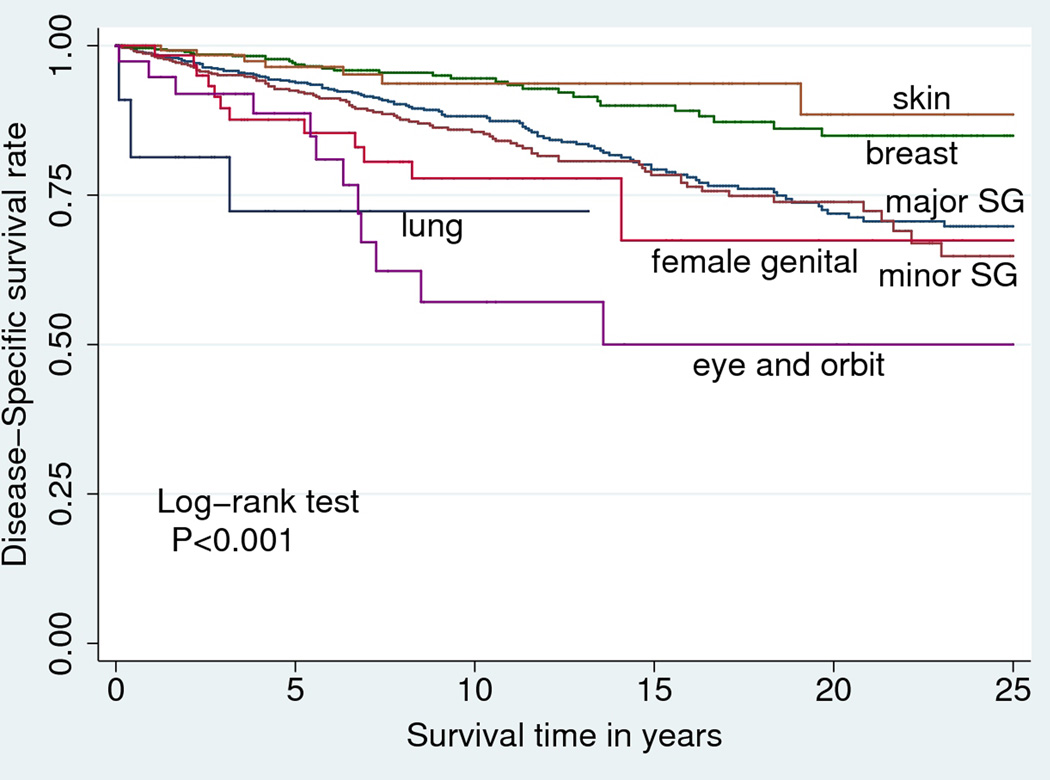Select the "eye and orbit" label
Viewport: 1050px width, 780px height.
click(789, 365)
